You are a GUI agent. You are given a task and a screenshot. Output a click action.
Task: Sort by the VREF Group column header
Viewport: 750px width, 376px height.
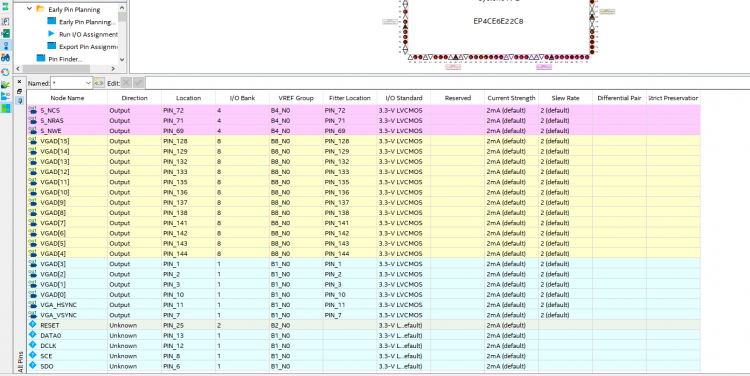(296, 98)
